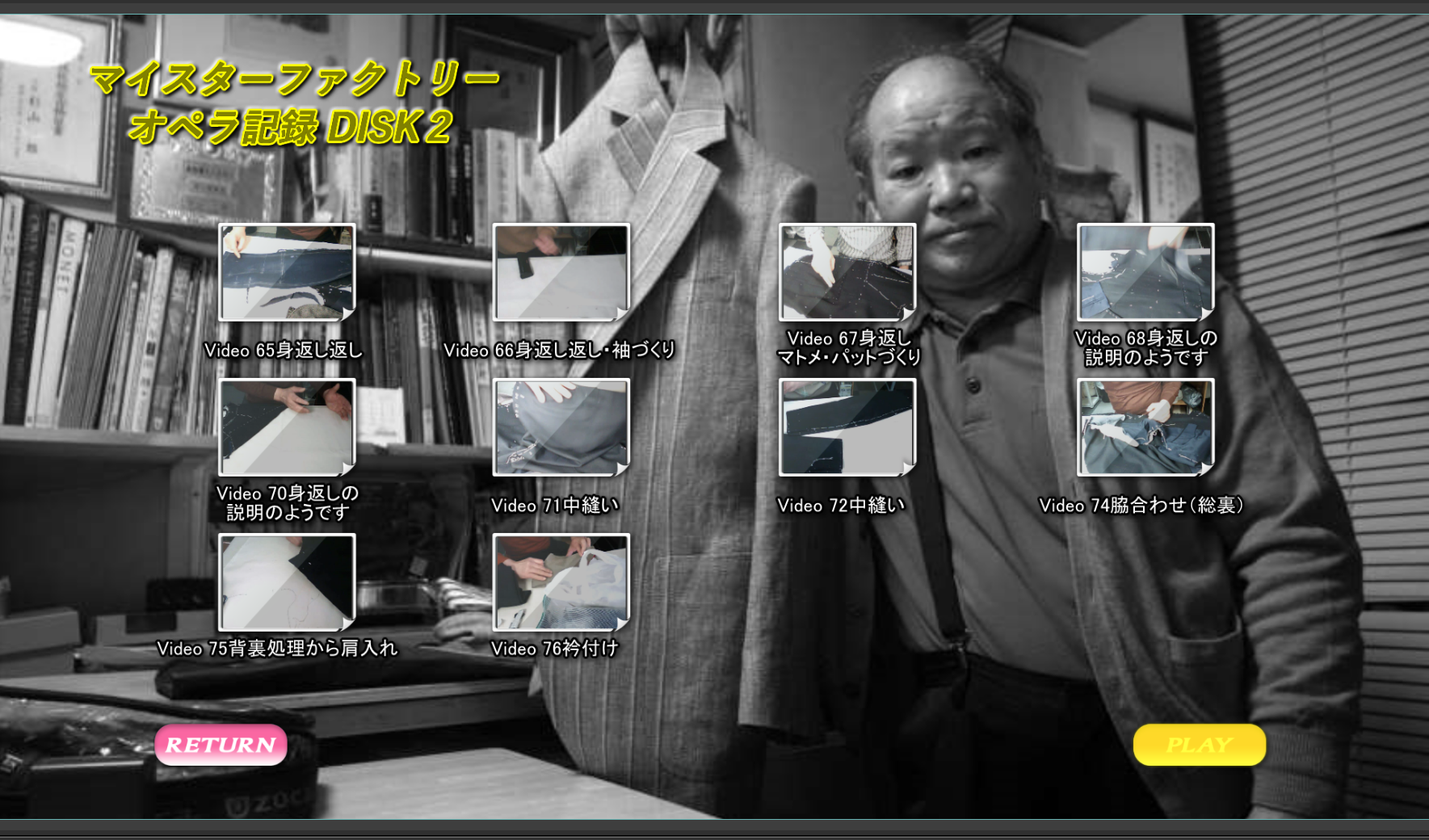This screenshot has height=840, width=1429.
Task: Select the "Video 72中縫い" caption text
Action: pos(841,506)
